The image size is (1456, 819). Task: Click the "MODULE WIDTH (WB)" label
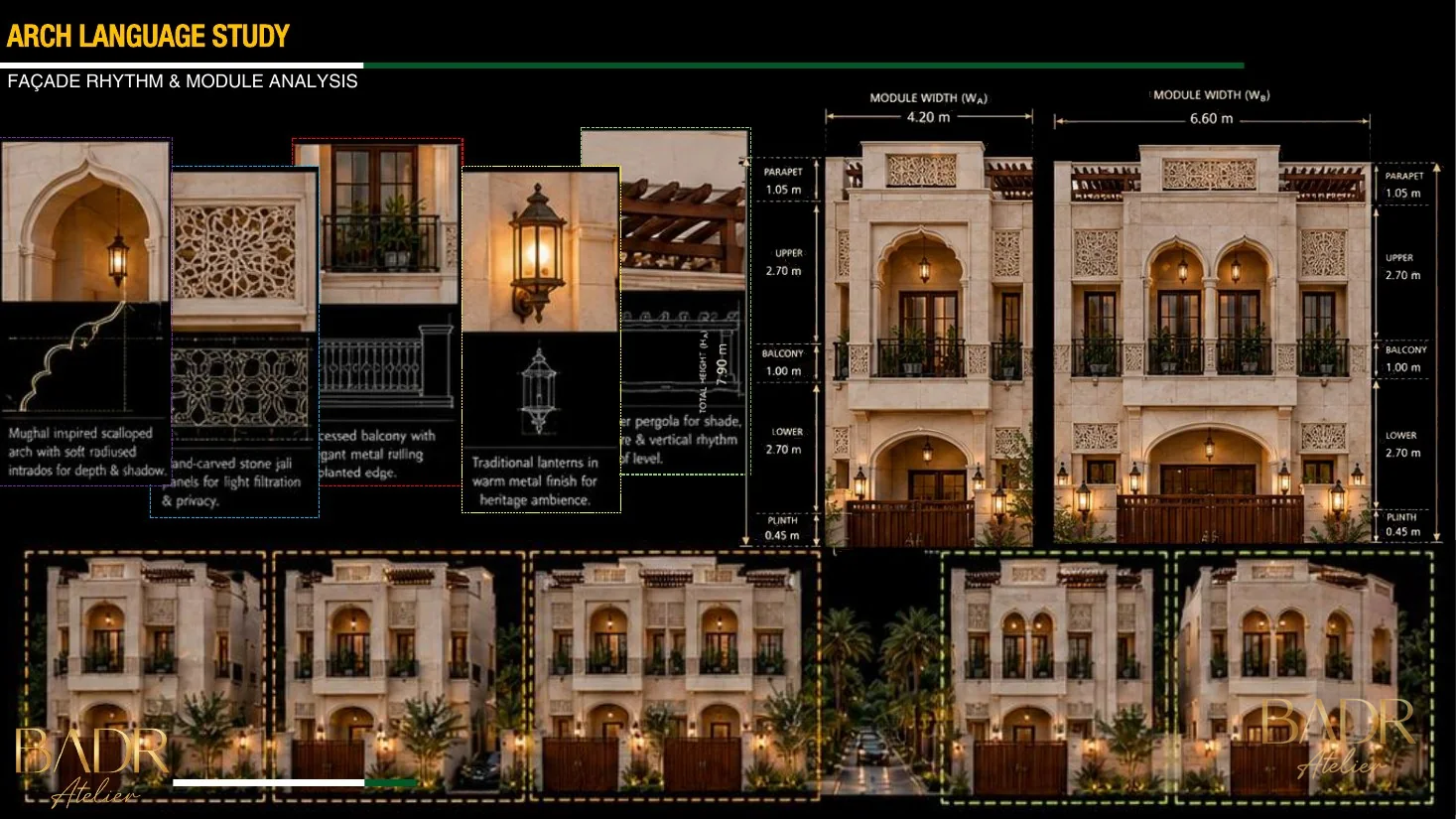tap(1211, 95)
